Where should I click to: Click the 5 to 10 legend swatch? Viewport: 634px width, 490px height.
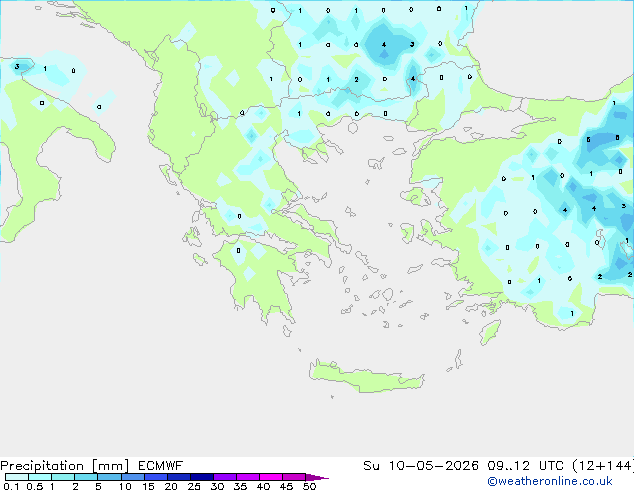pyautogui.click(x=109, y=477)
